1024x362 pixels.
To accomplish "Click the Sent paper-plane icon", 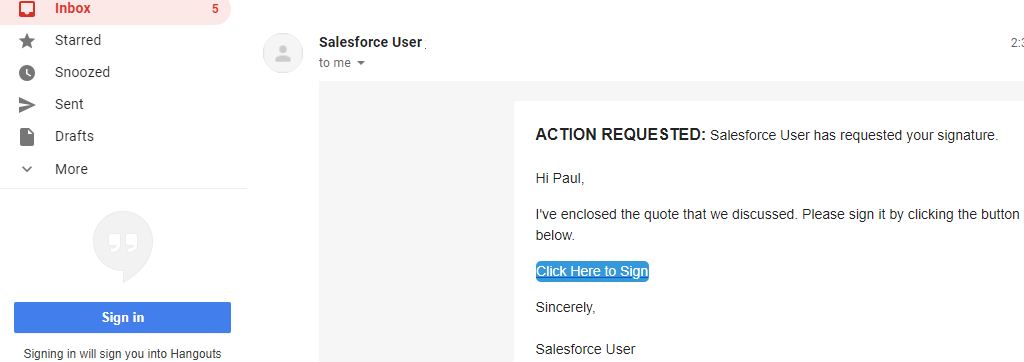I will tap(27, 105).
